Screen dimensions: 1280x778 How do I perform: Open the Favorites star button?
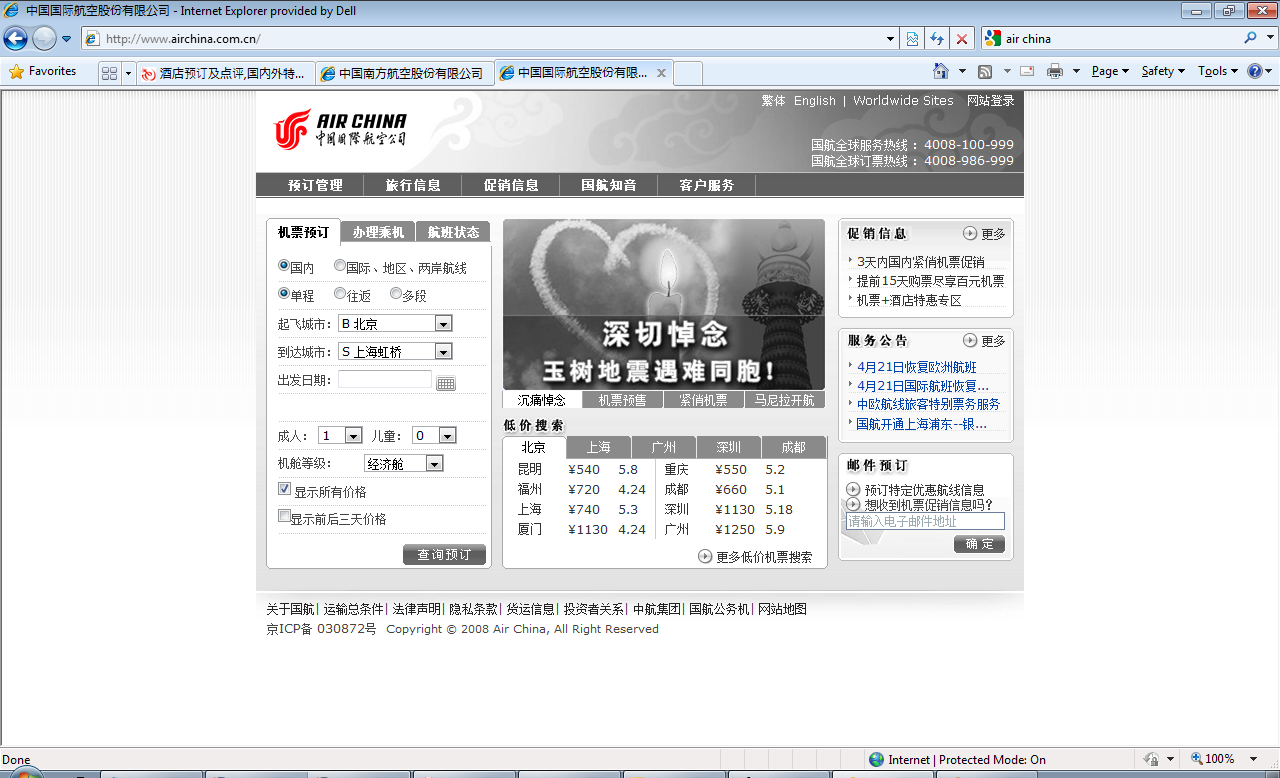tap(43, 72)
